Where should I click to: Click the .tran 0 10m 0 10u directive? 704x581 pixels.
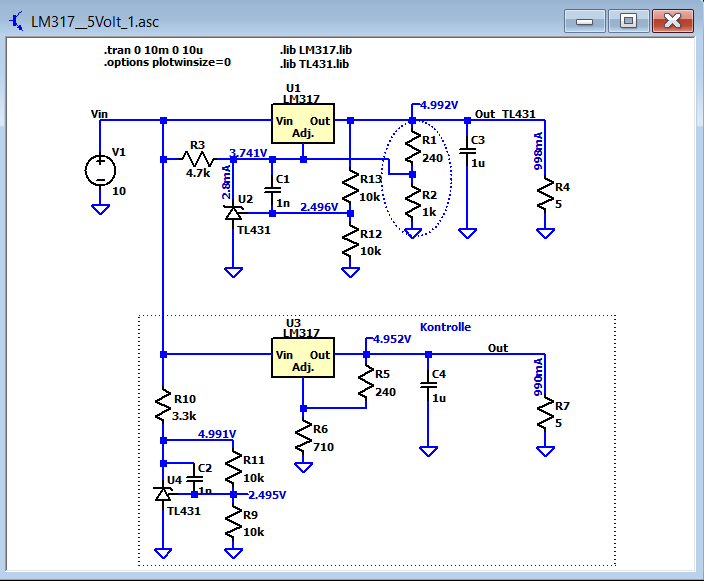[x=154, y=50]
